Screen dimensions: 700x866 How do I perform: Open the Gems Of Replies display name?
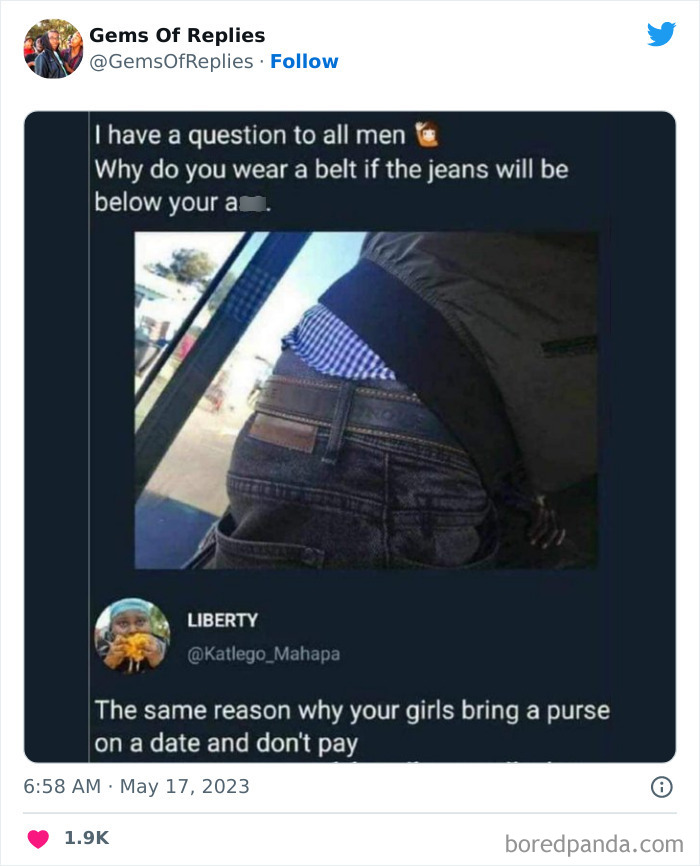[x=177, y=35]
